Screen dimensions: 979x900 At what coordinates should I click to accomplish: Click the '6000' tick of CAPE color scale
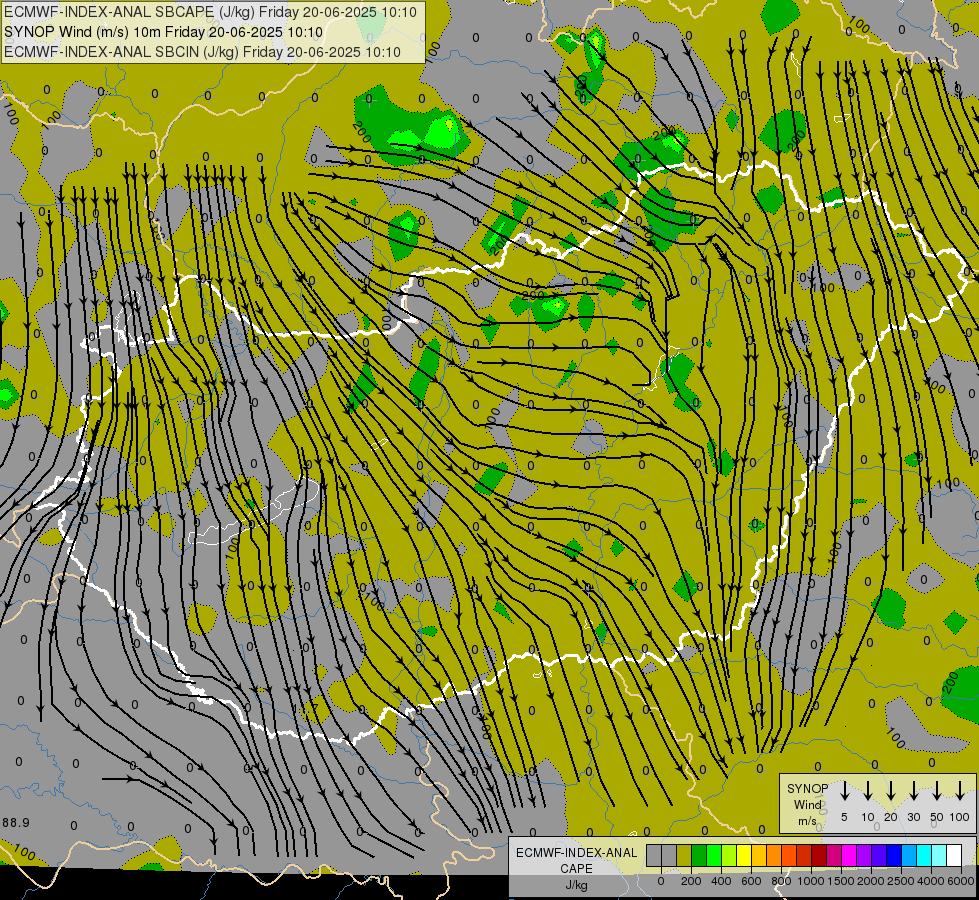961,881
